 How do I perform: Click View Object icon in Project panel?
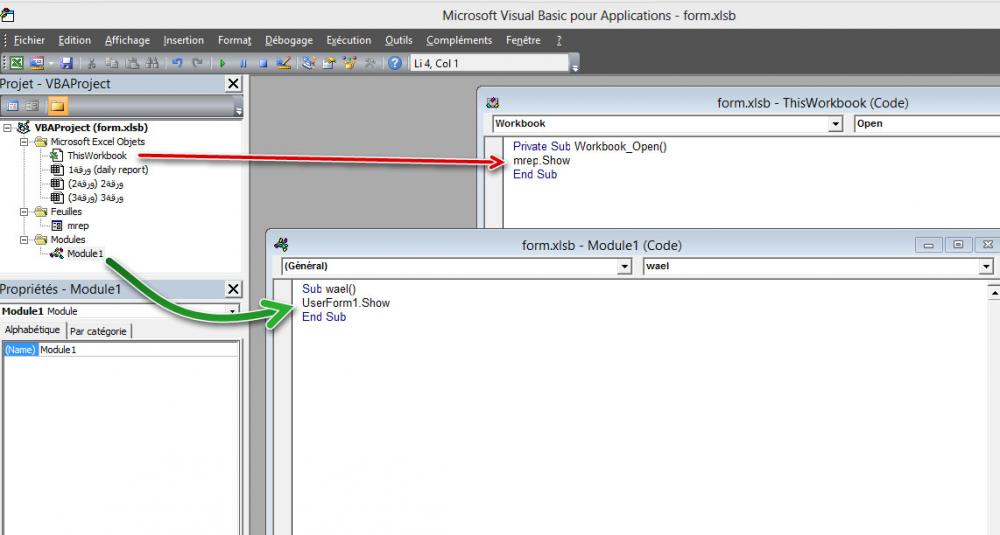[32, 106]
